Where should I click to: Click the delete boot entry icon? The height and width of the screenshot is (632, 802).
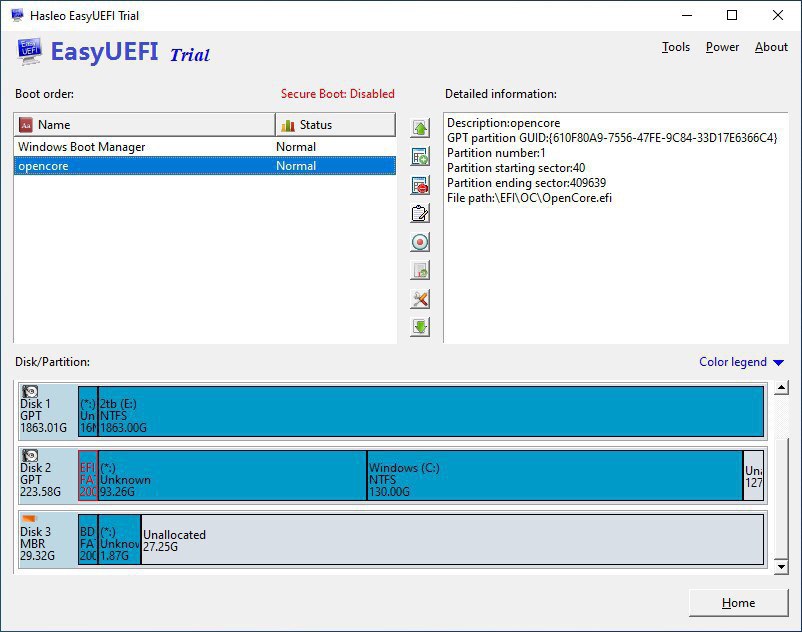[x=420, y=185]
